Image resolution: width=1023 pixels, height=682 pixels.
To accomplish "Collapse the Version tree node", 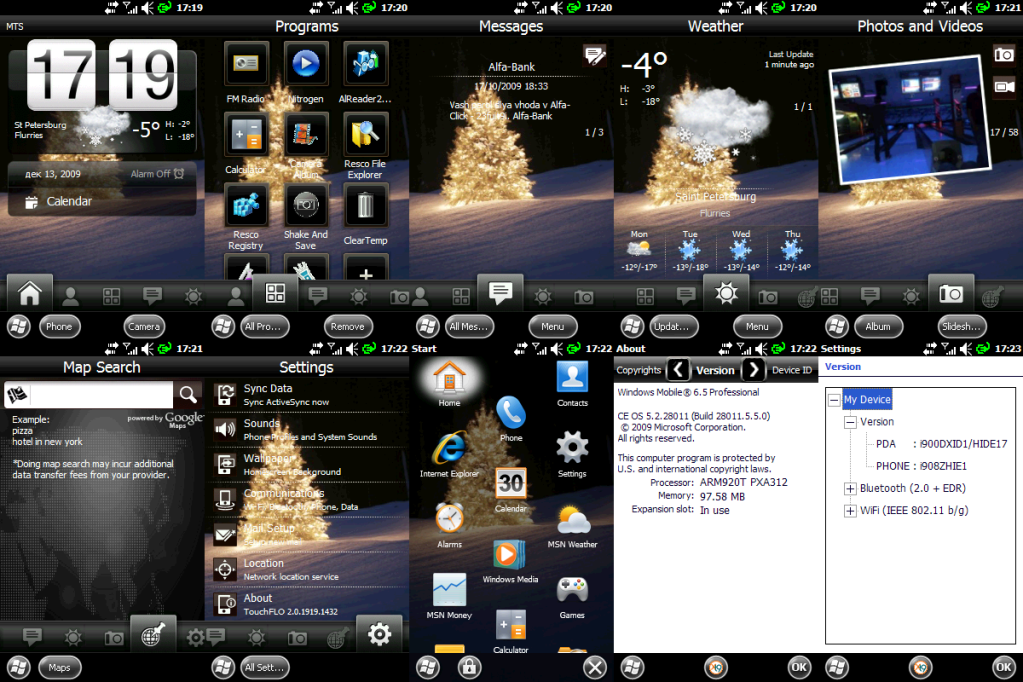I will click(x=850, y=422).
